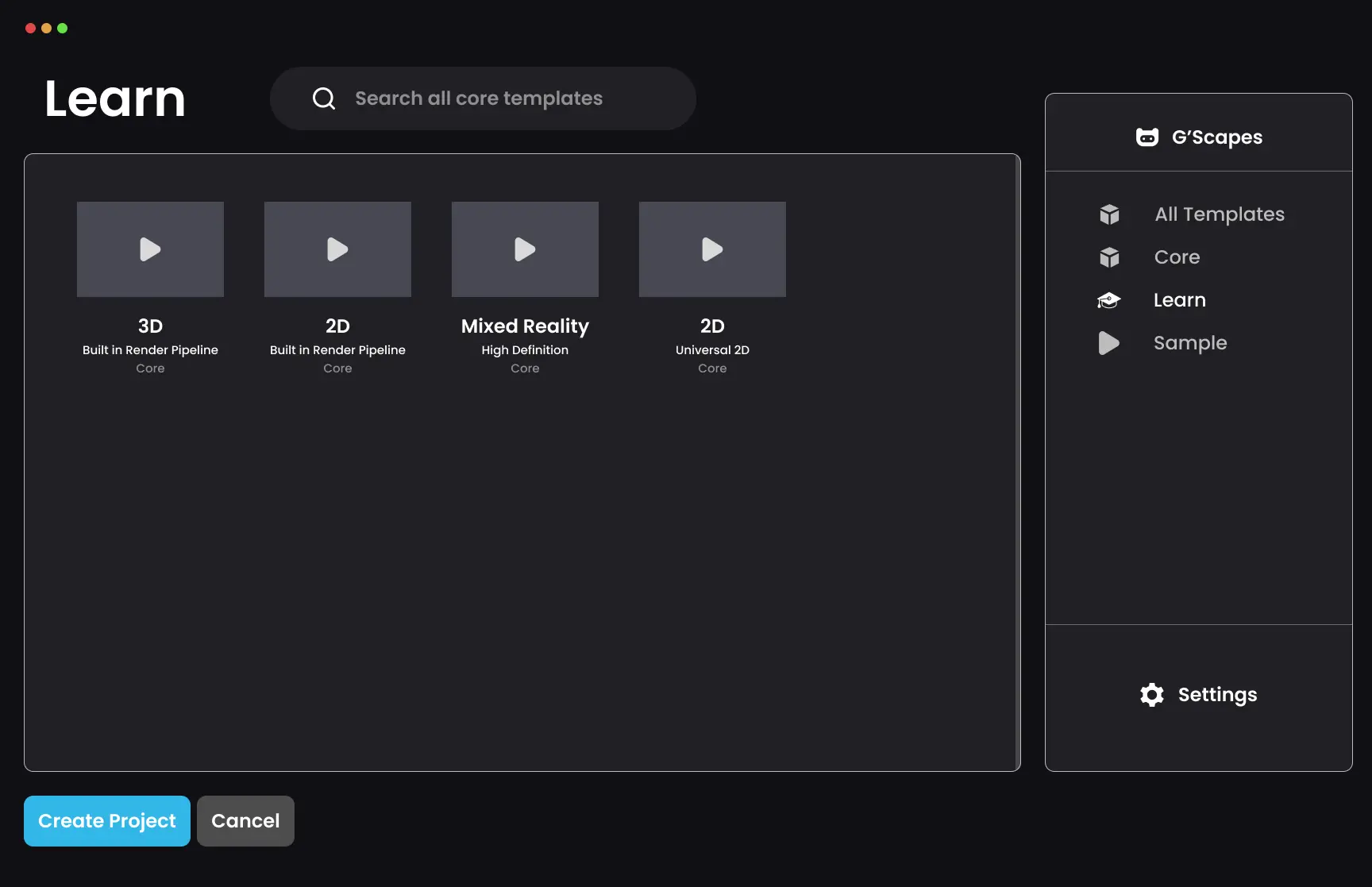Play the Mixed Reality template video
The height and width of the screenshot is (887, 1372).
point(525,249)
